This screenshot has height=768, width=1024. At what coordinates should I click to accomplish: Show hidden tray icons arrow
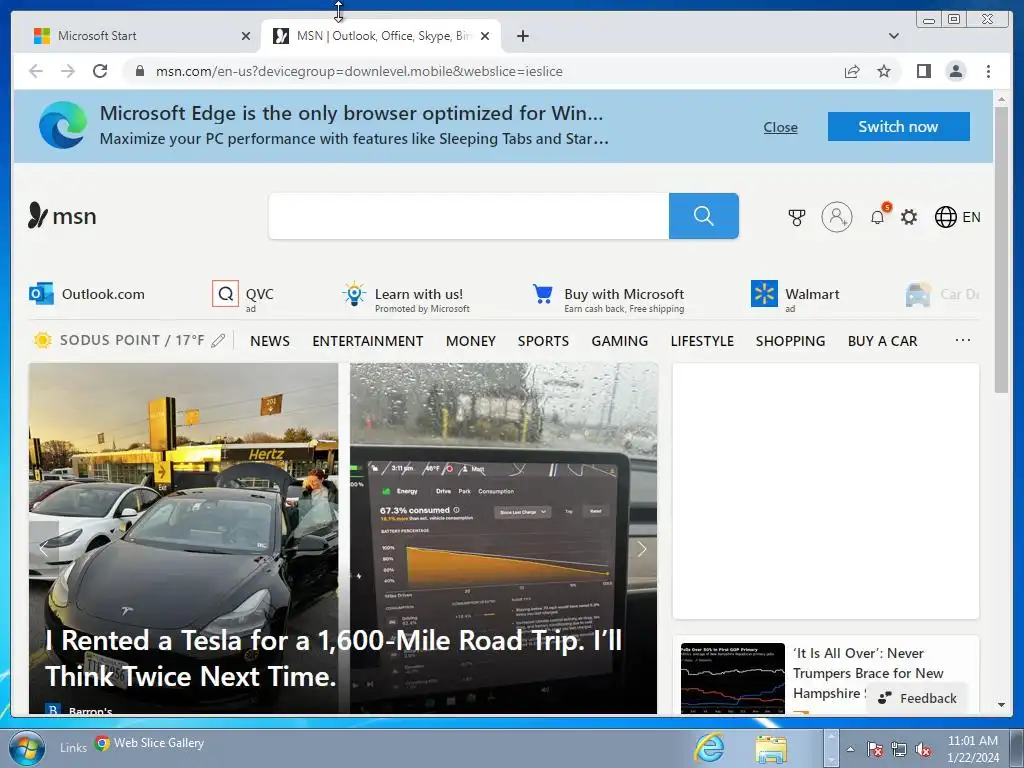[850, 749]
